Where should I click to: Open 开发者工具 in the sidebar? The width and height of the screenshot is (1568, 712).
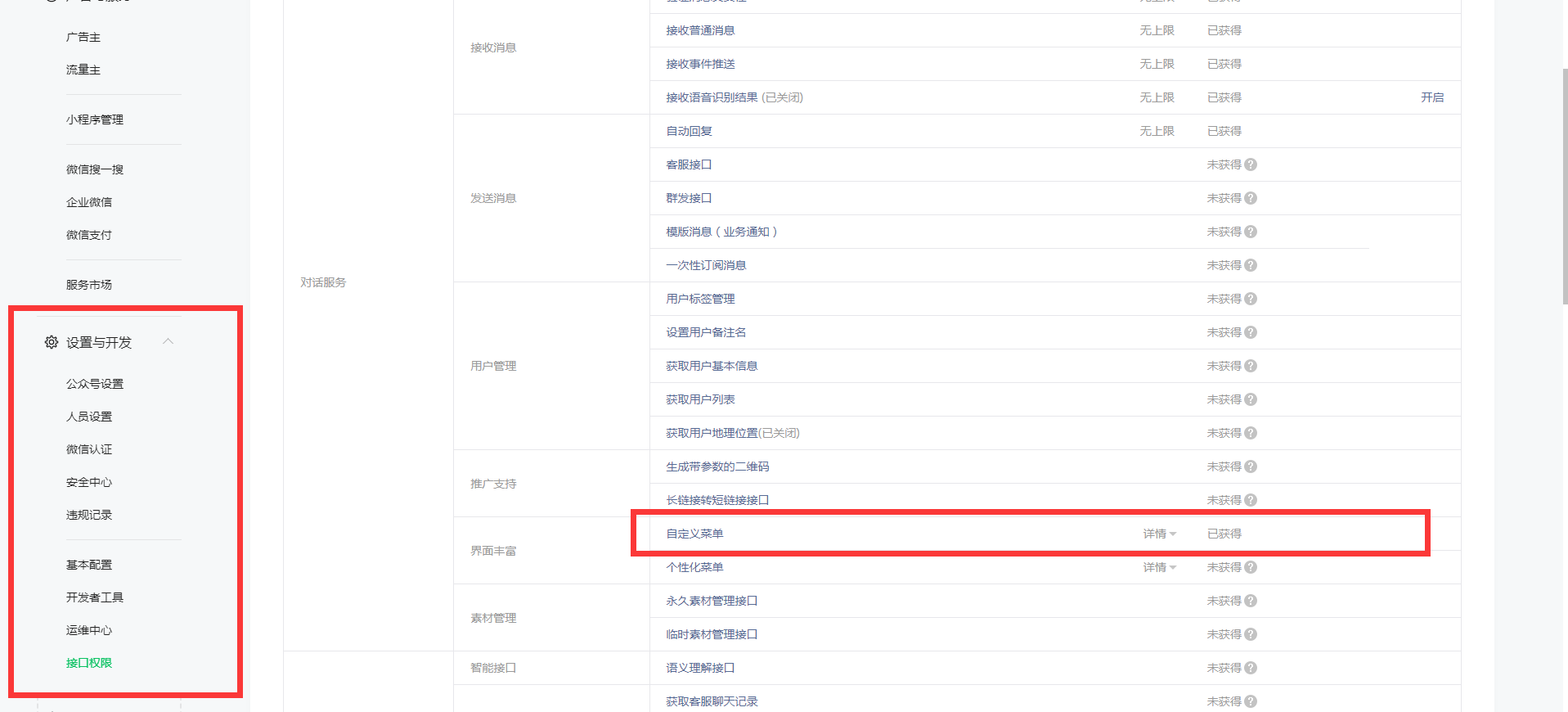[95, 597]
